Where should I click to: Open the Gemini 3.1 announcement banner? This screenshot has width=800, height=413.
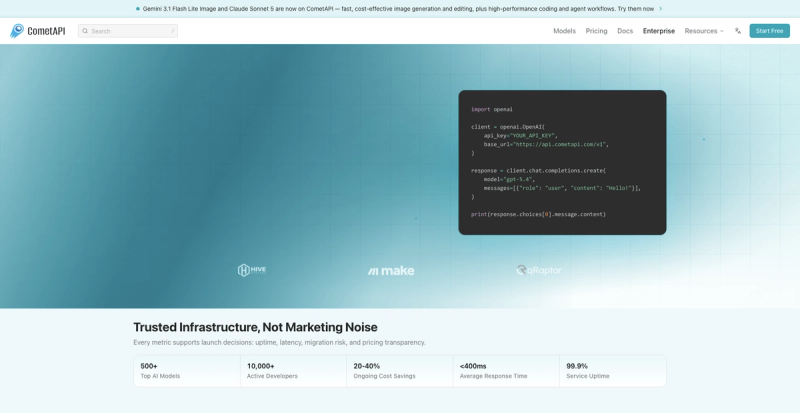(x=398, y=9)
